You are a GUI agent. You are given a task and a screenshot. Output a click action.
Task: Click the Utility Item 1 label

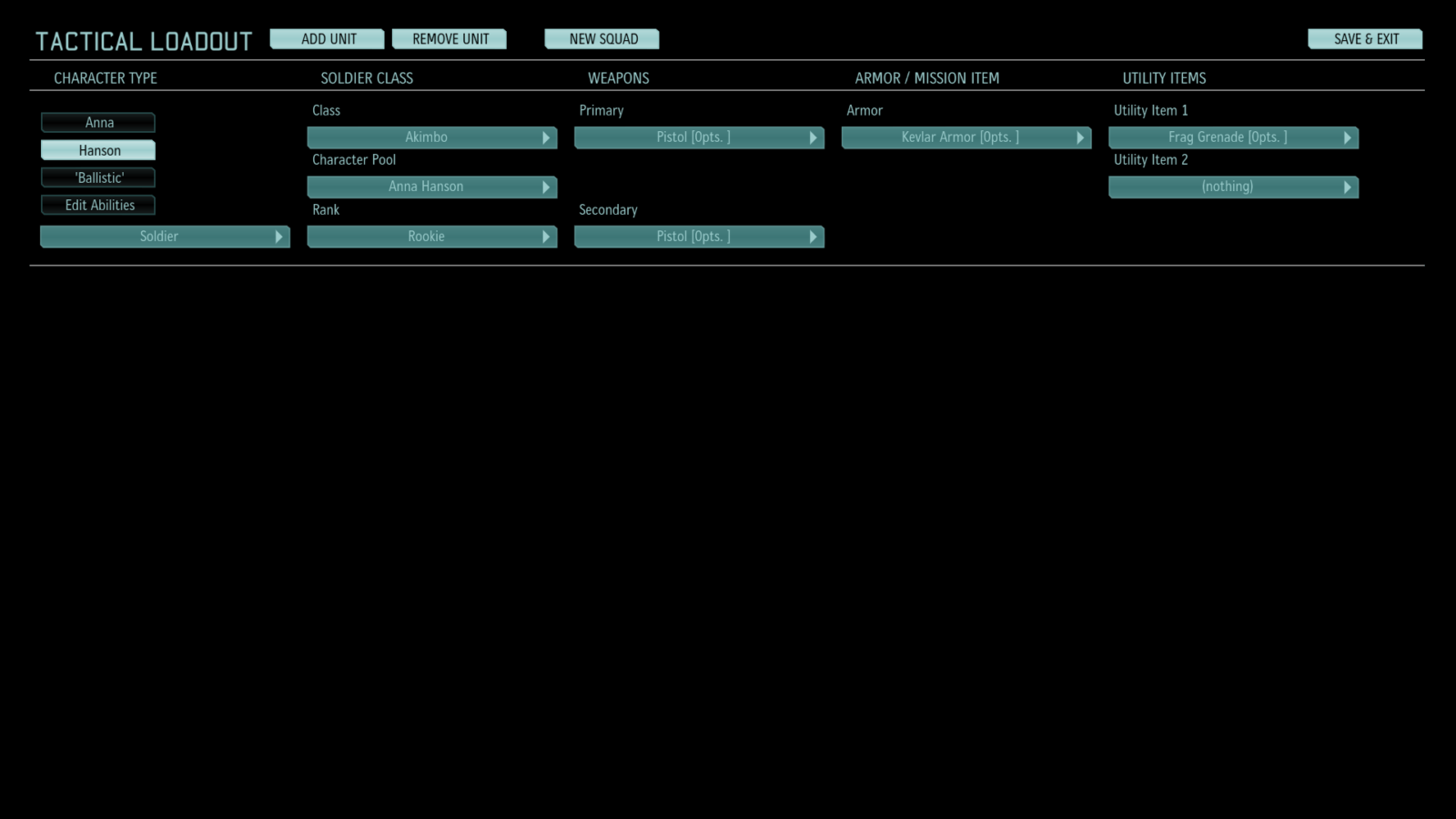coord(1151,110)
